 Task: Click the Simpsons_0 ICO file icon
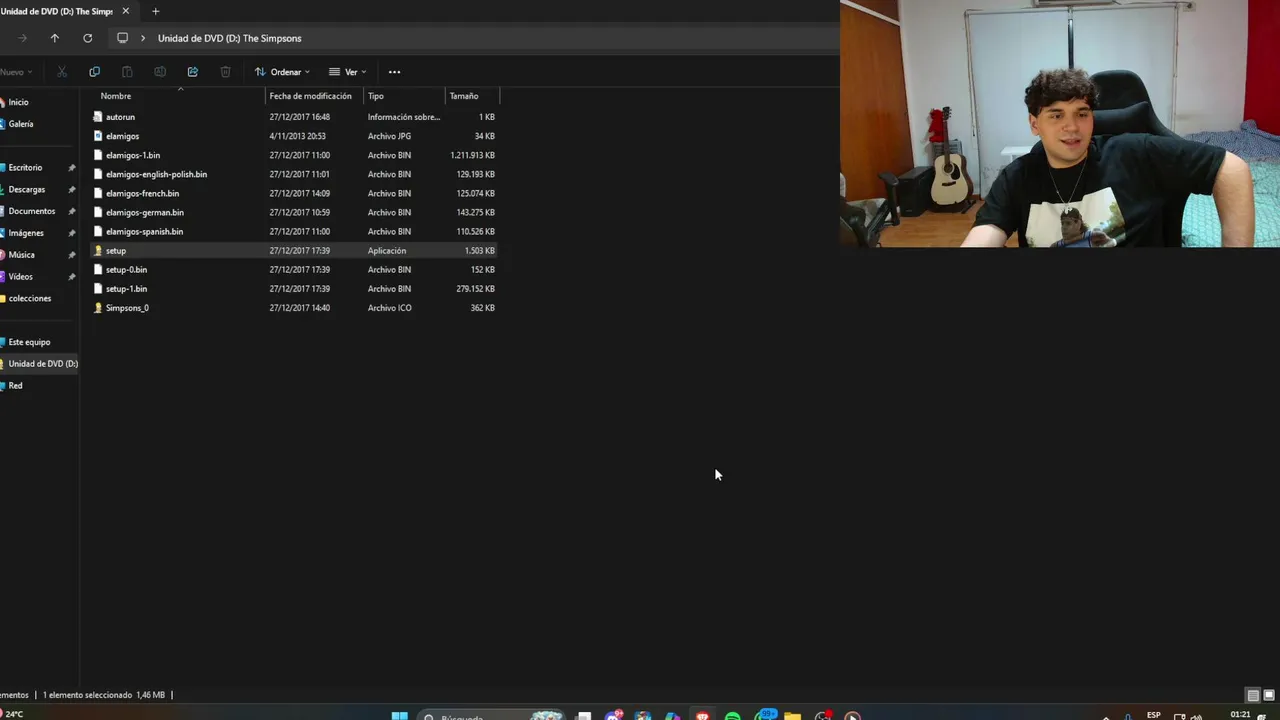98,308
